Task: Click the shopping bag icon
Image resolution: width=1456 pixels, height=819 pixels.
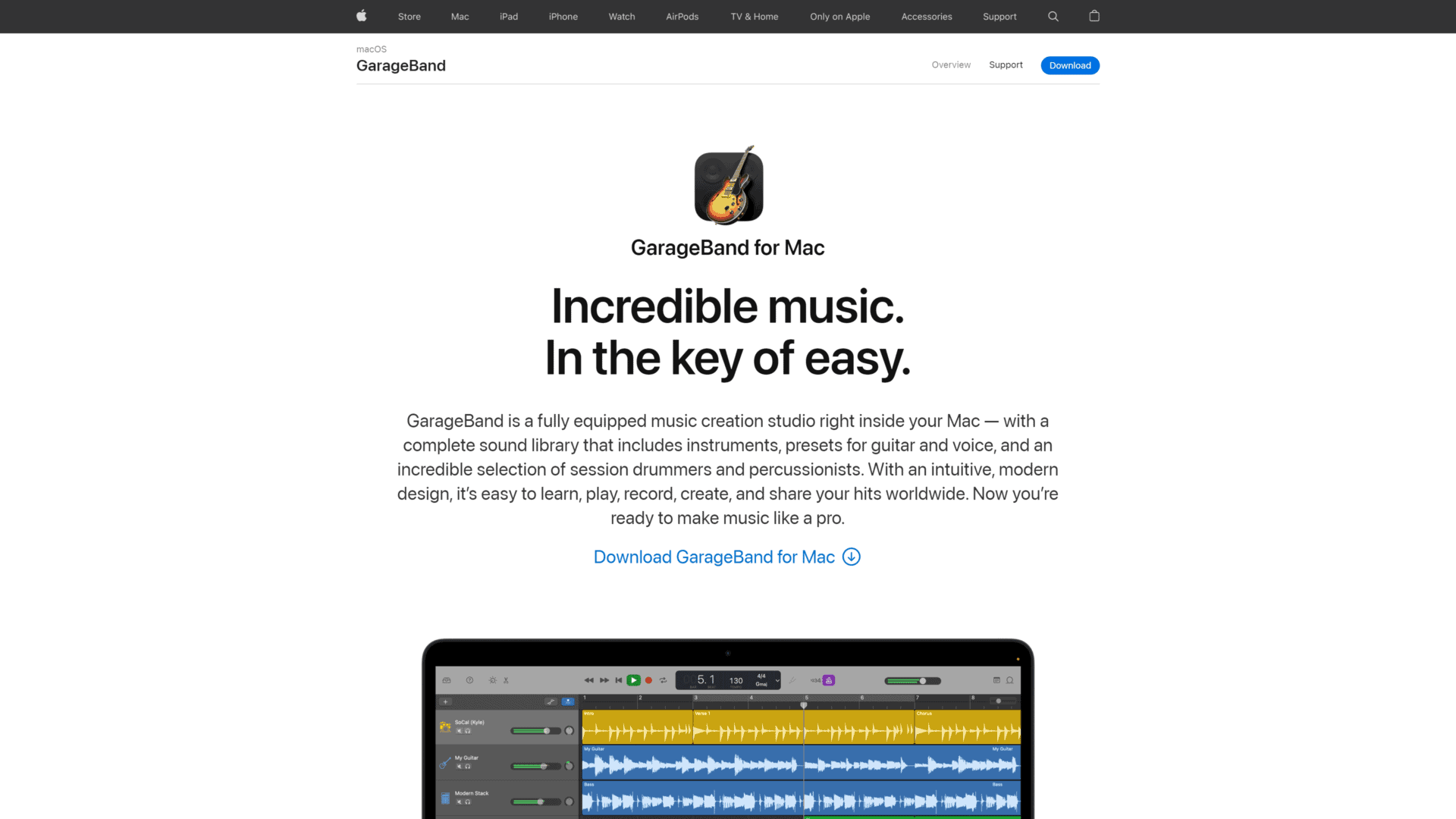Action: tap(1094, 16)
